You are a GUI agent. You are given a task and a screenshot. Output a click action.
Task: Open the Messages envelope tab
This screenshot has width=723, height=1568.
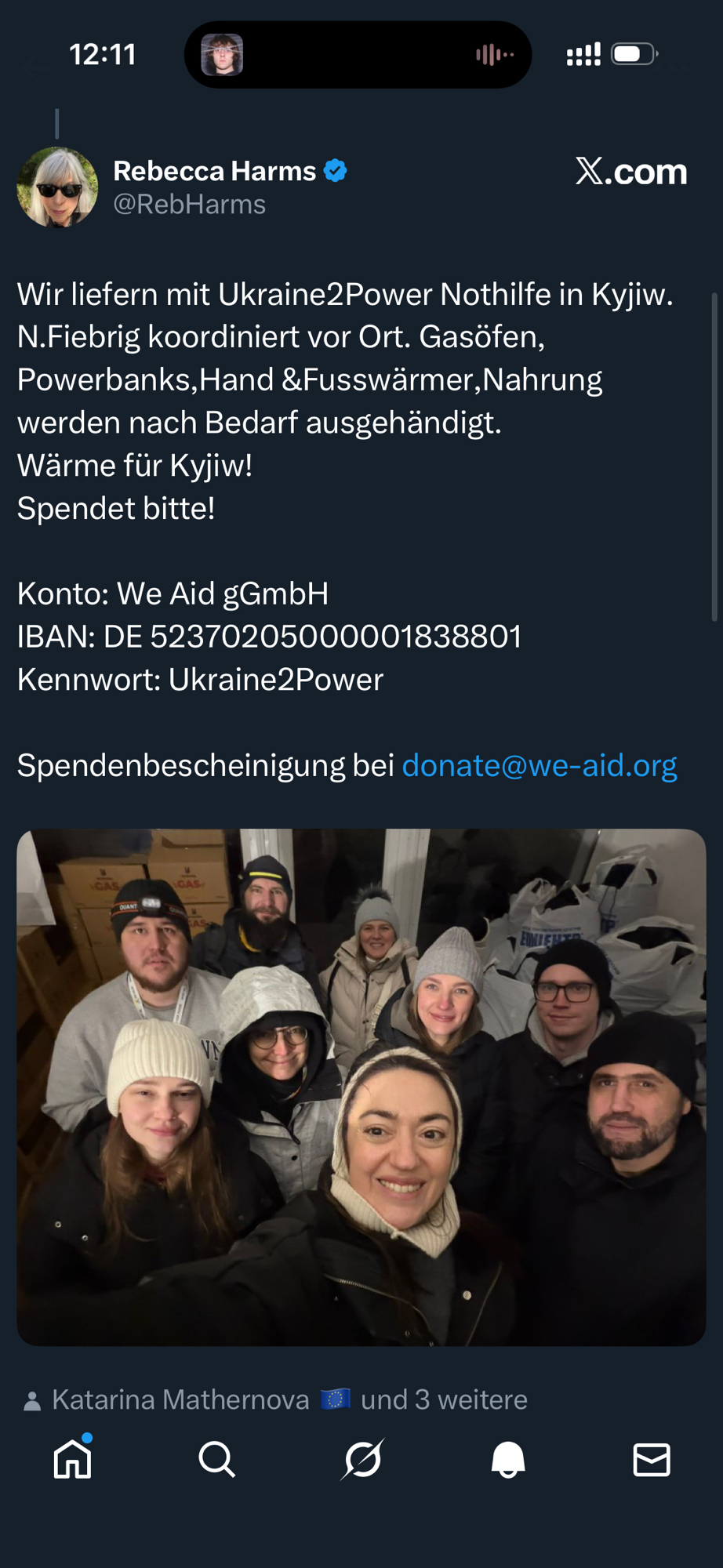[x=652, y=1460]
